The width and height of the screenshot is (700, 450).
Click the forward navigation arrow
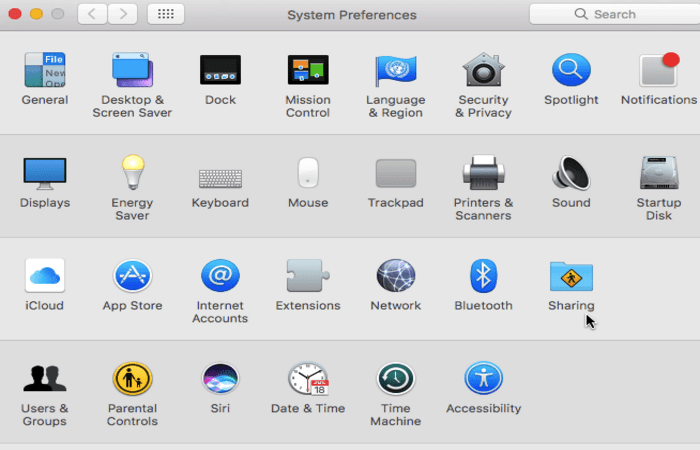point(122,14)
